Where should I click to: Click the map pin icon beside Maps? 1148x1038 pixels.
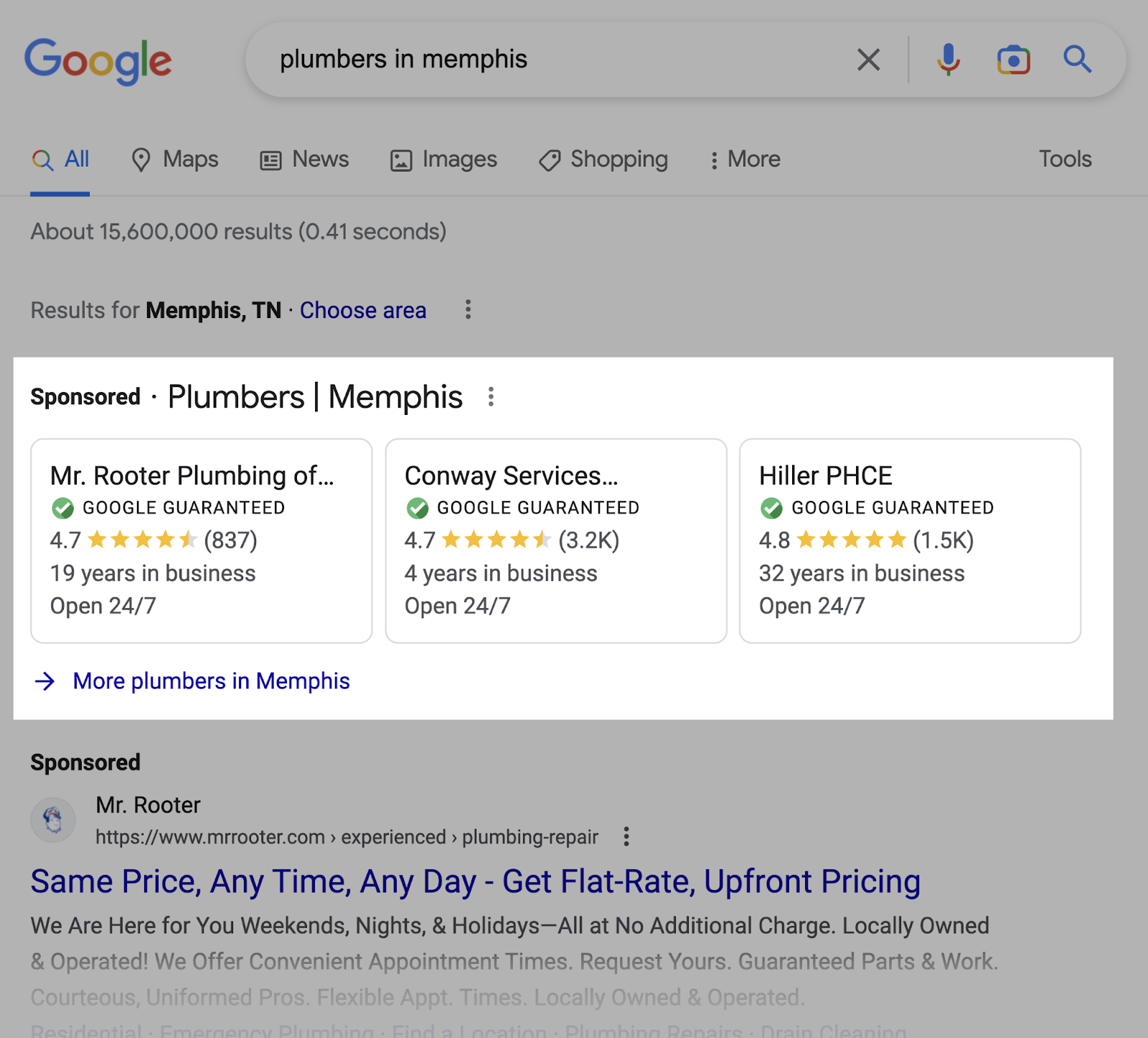(141, 159)
